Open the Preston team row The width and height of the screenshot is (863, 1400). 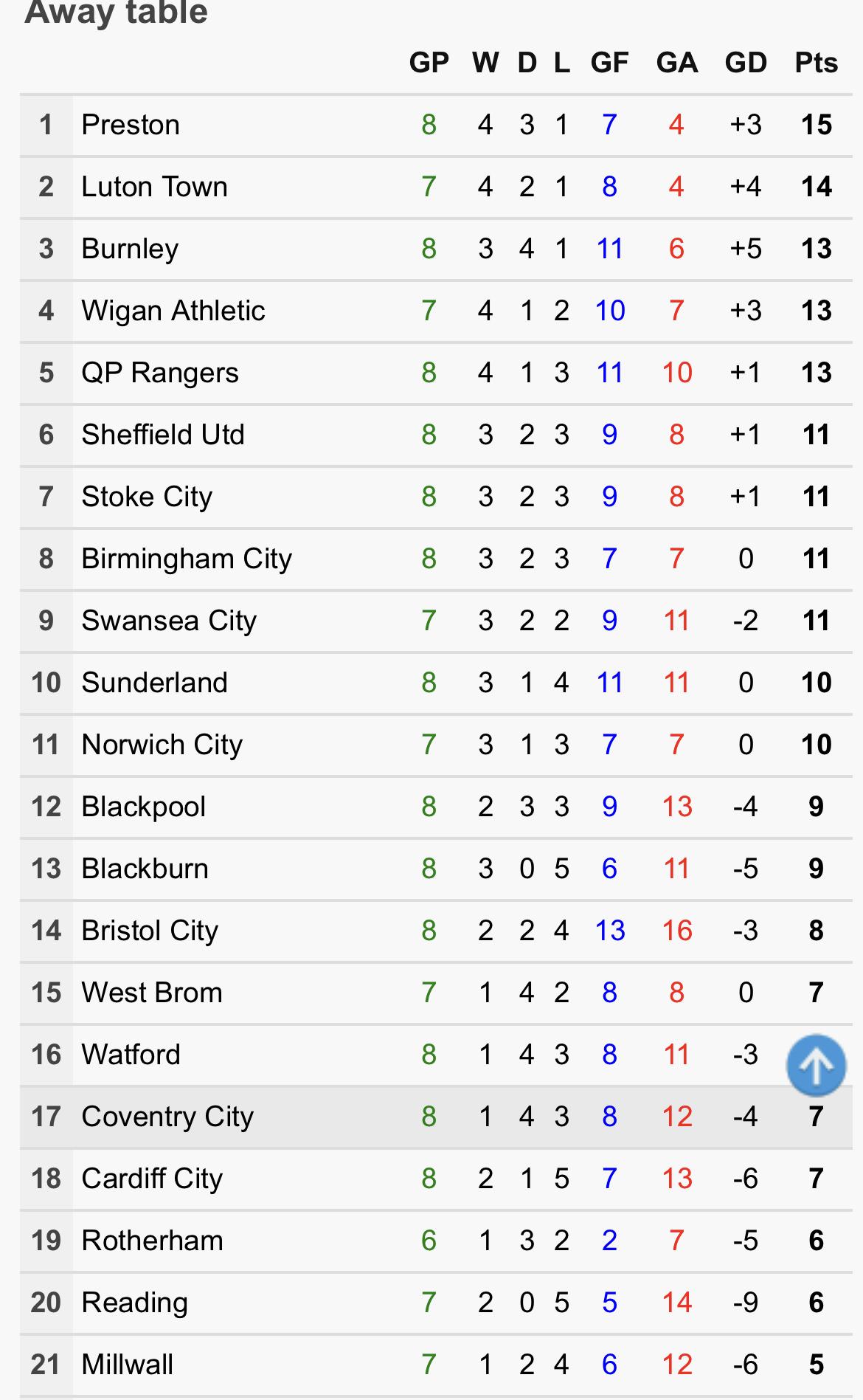point(436,125)
